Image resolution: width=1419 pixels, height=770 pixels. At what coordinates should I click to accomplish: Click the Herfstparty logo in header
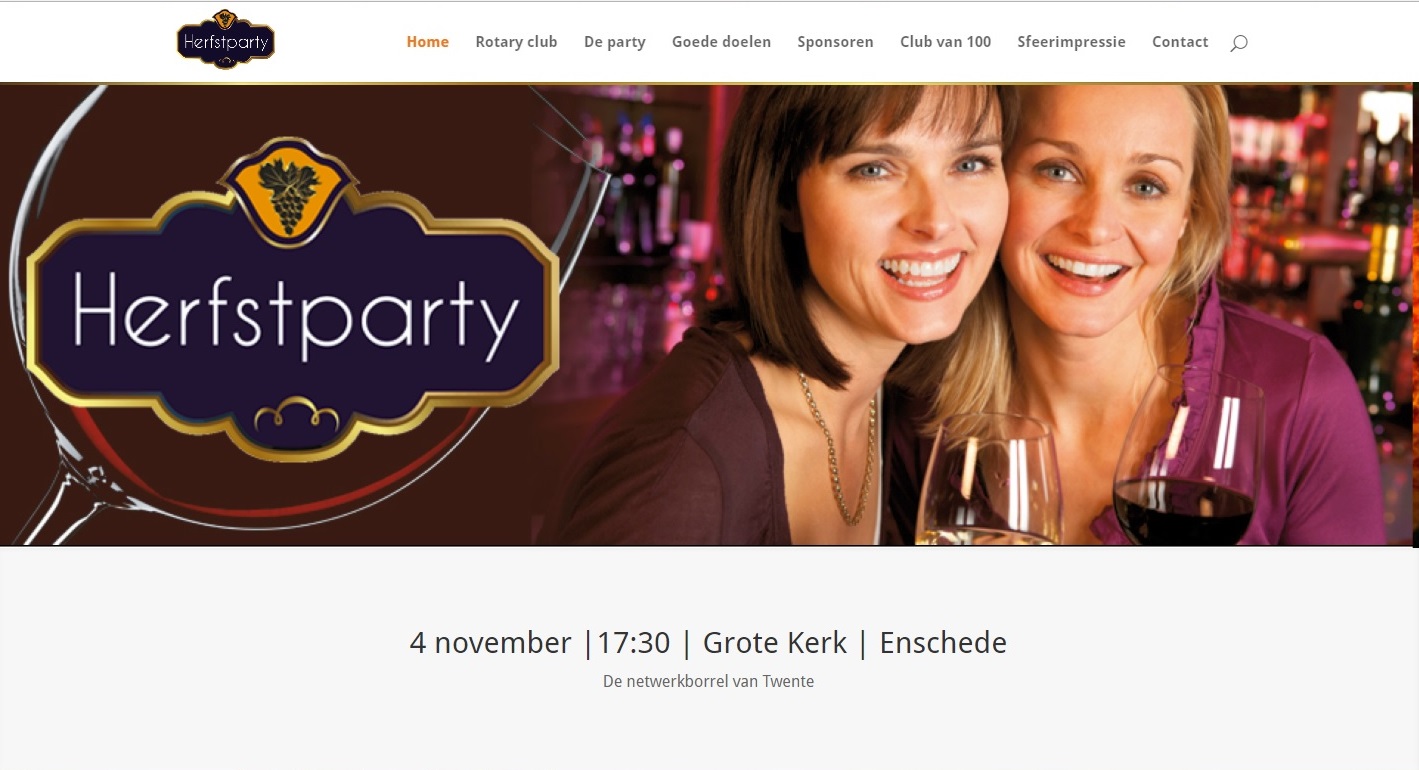pyautogui.click(x=225, y=39)
